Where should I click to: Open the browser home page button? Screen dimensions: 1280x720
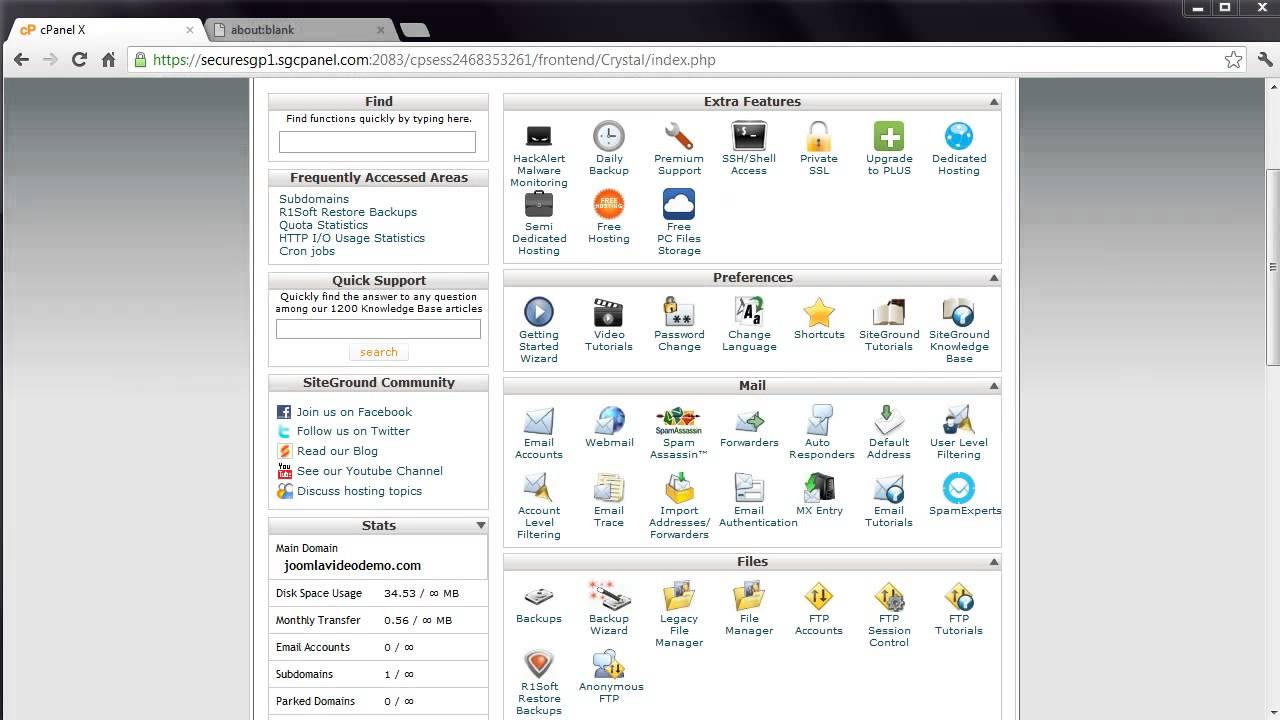pyautogui.click(x=108, y=60)
